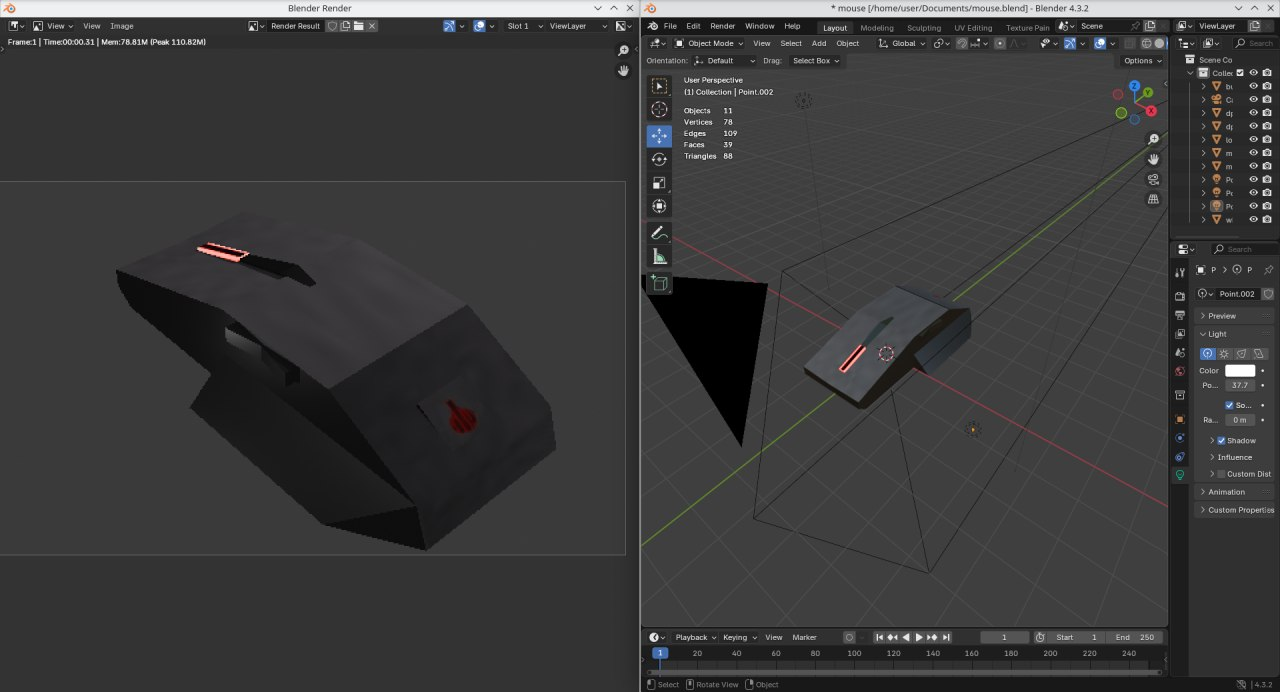
Task: Choose the Measure tool
Action: [x=659, y=257]
